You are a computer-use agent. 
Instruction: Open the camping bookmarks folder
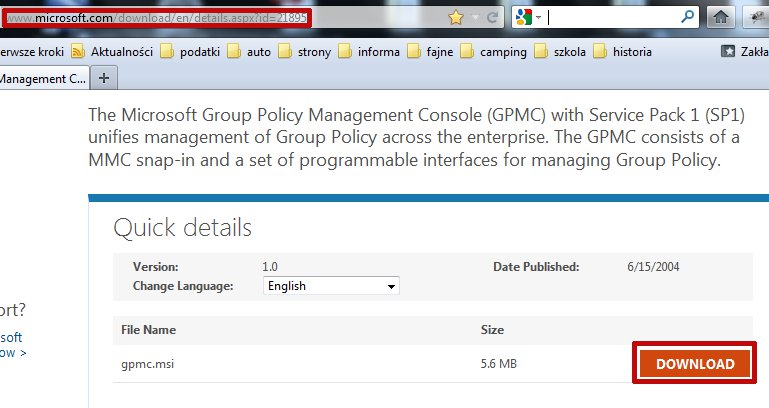[494, 51]
